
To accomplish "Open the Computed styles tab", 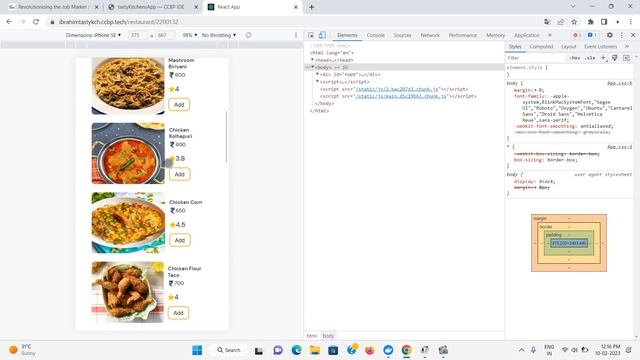I will tap(541, 47).
